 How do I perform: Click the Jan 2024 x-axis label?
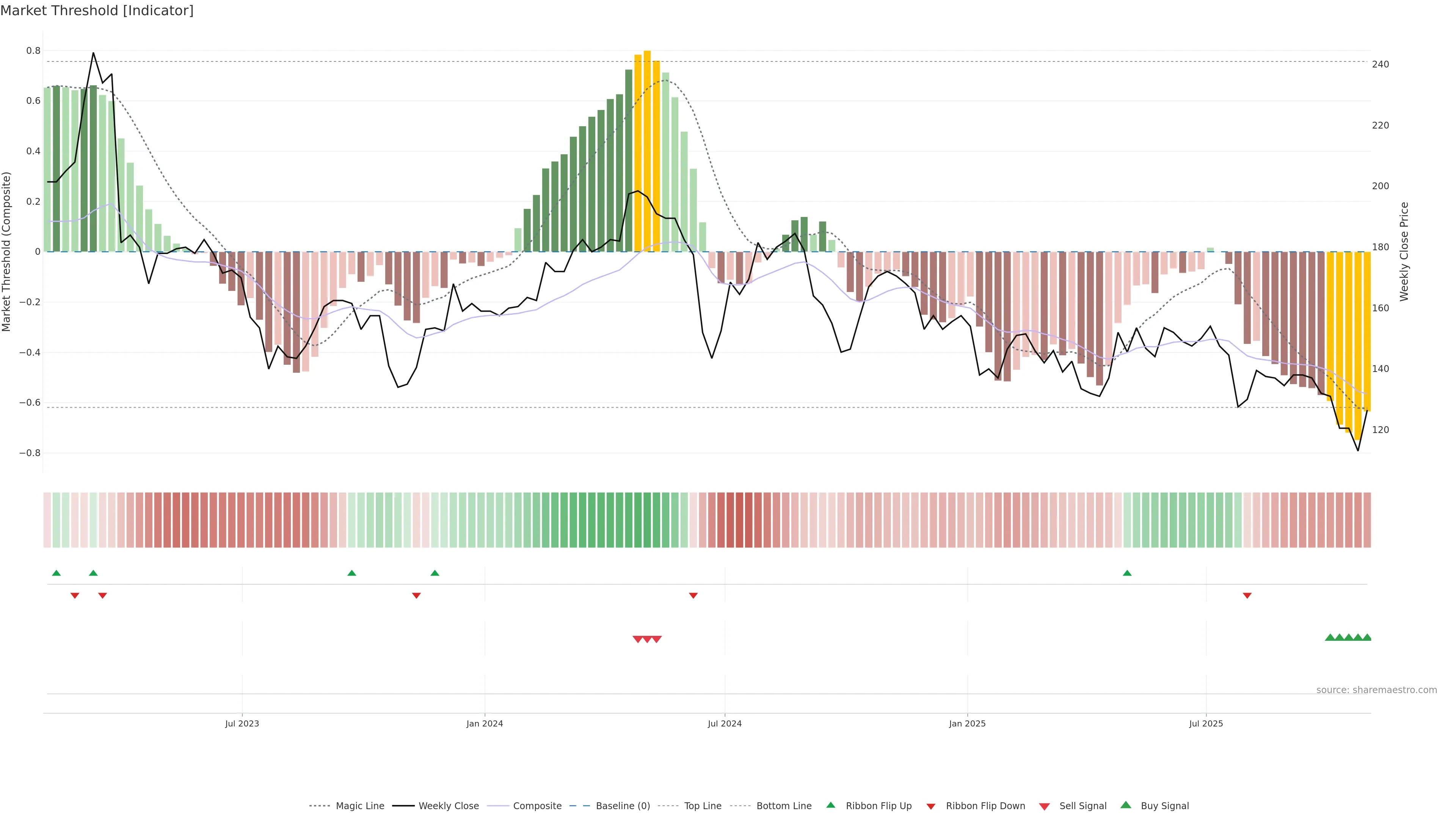pos(485,723)
